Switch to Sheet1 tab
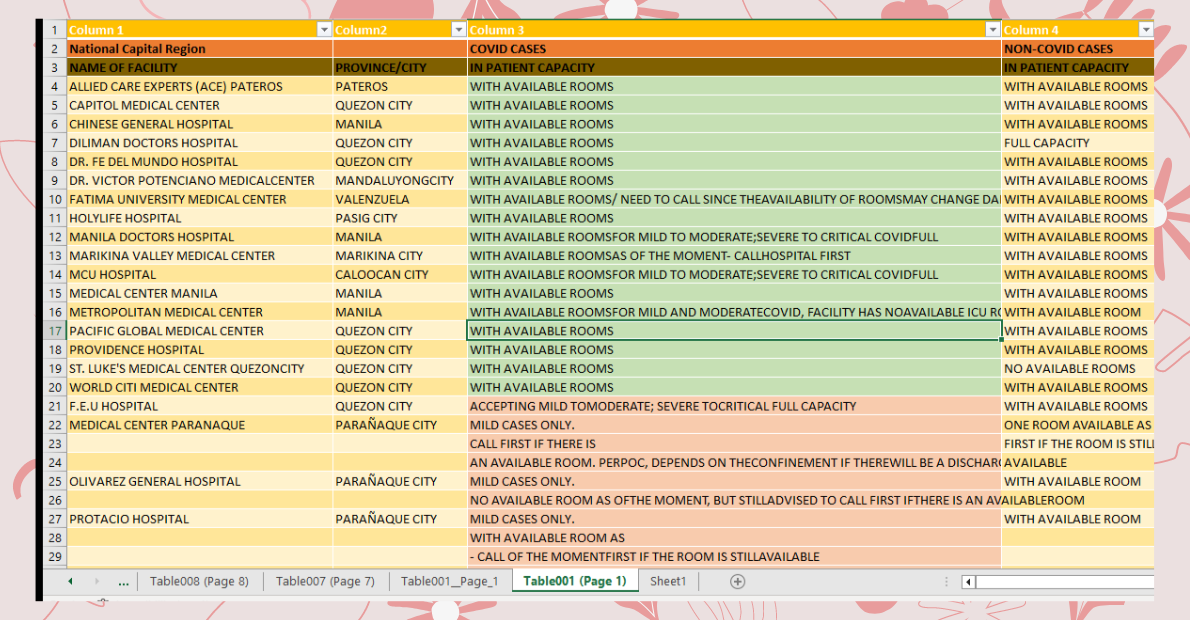Screen dimensions: 1190x620 [668, 581]
